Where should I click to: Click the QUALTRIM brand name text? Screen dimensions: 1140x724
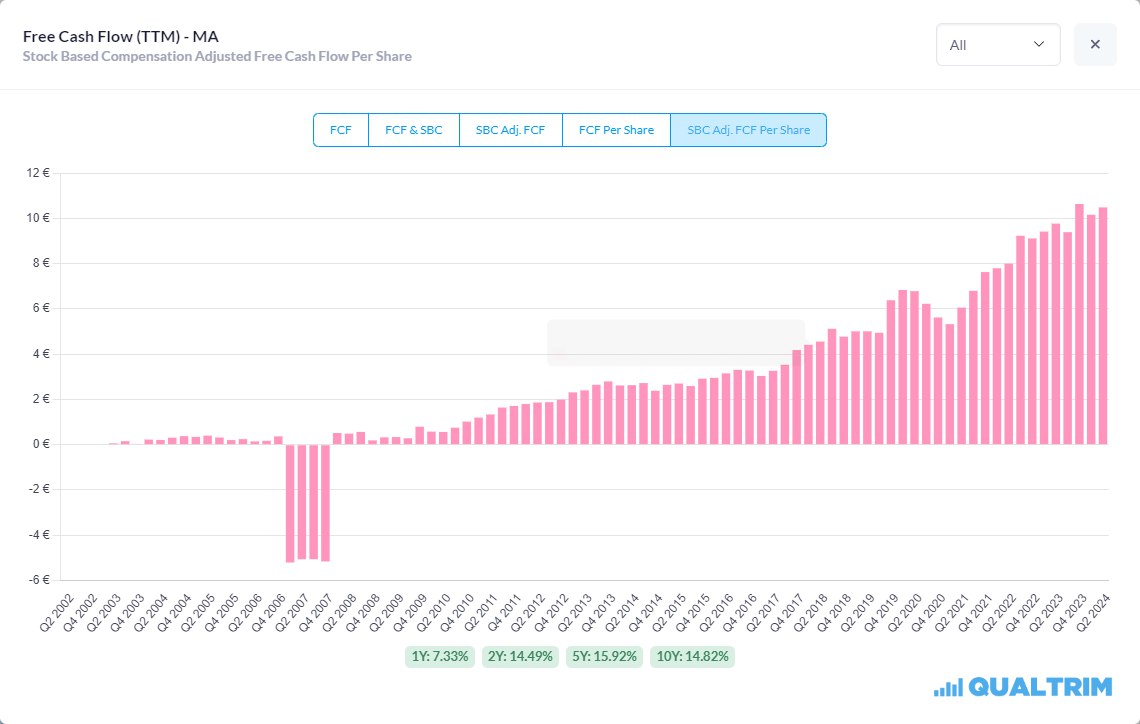(1040, 687)
